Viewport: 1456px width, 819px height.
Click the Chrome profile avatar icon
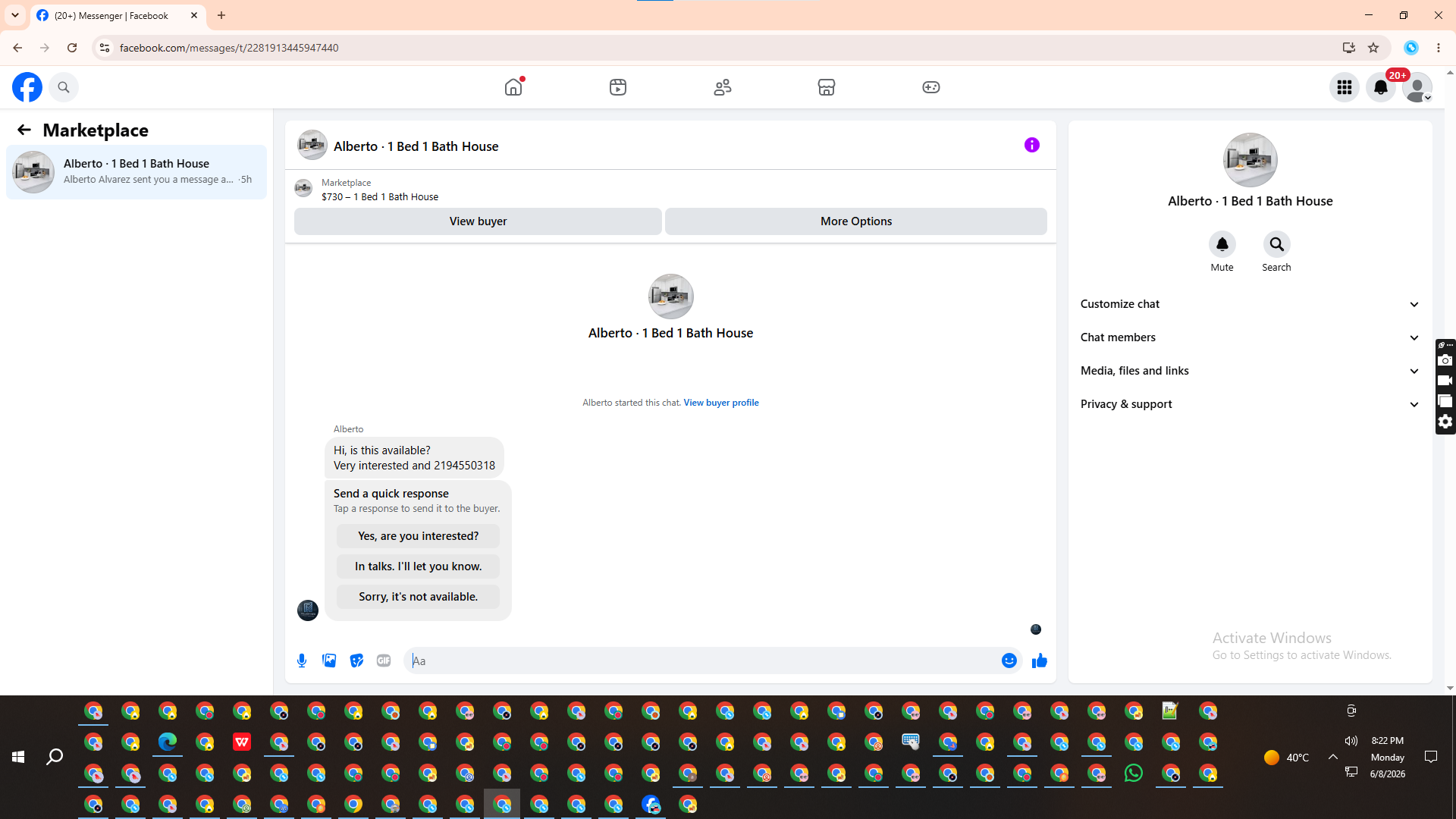pyautogui.click(x=1411, y=48)
